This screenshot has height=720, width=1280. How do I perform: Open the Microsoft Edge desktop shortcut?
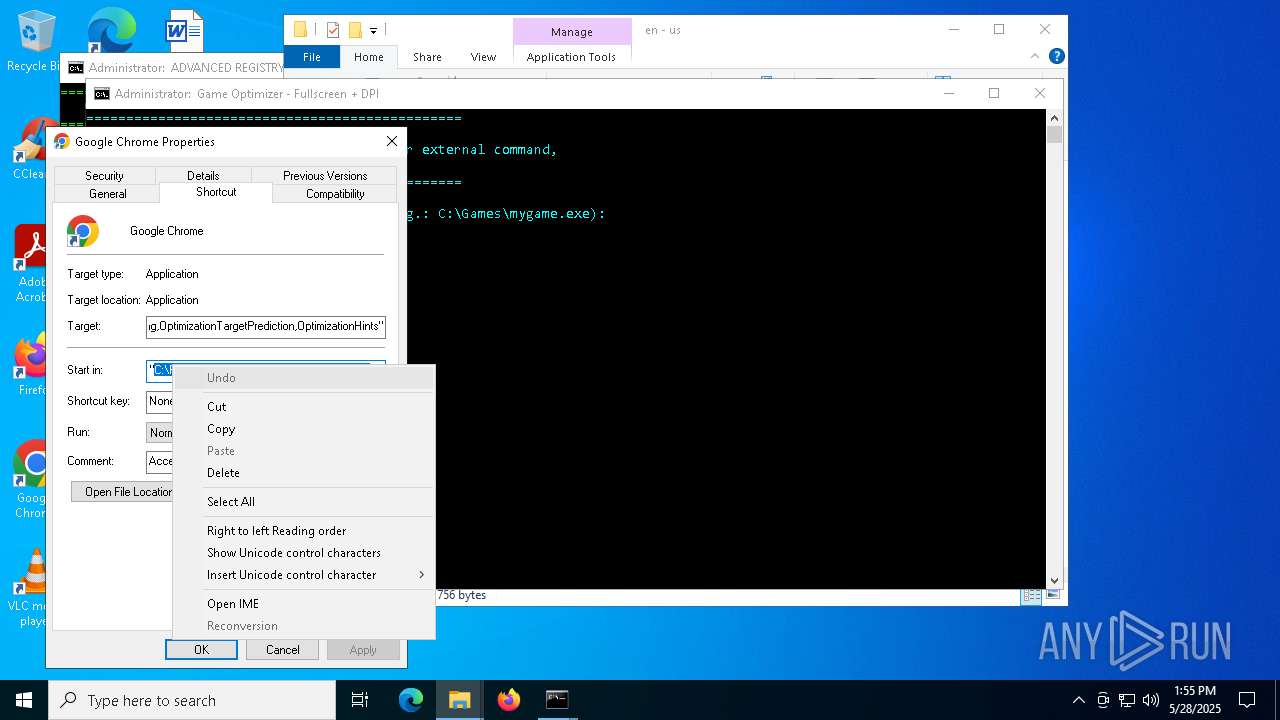tap(111, 29)
